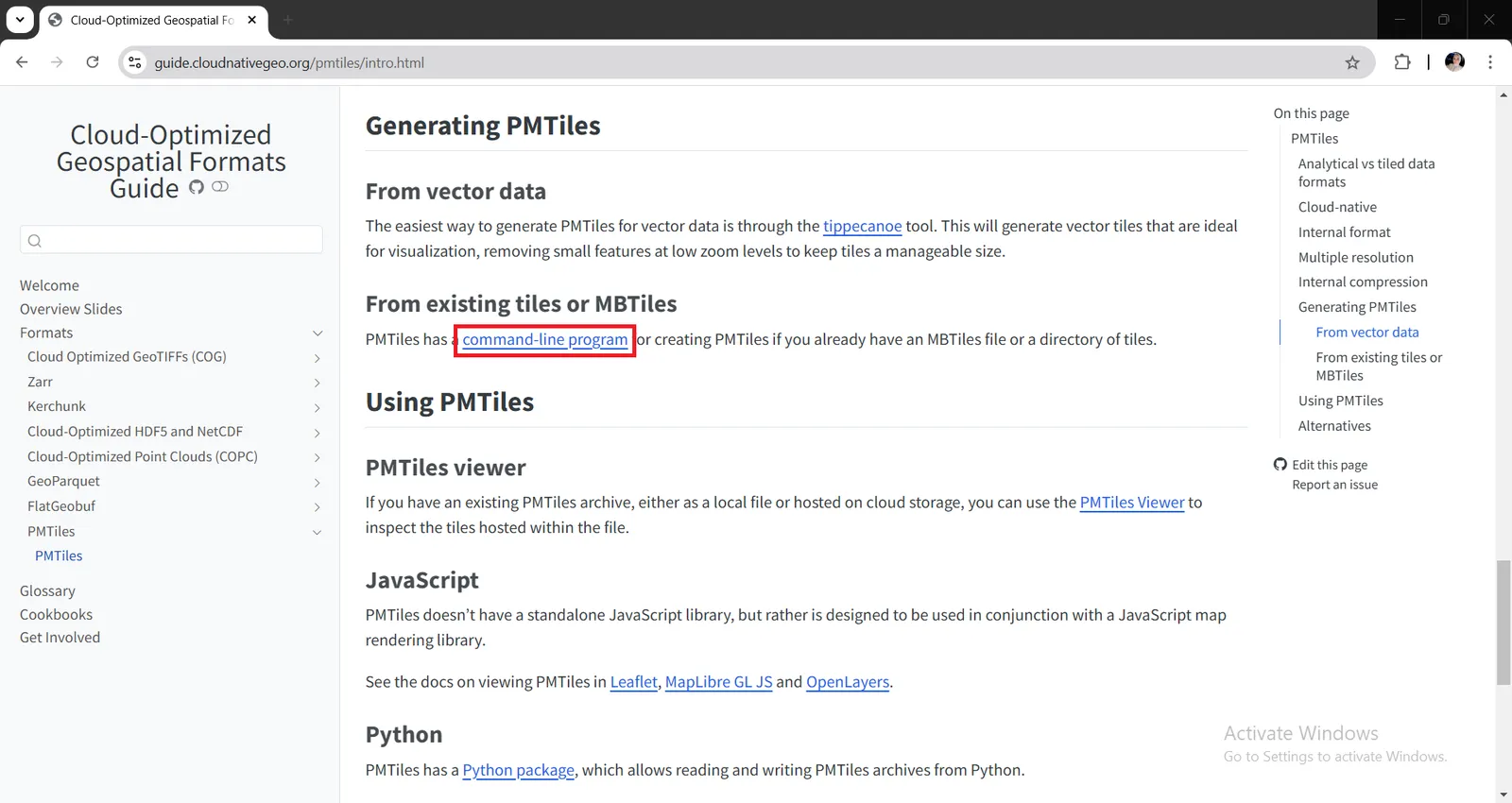Collapse the PMTiles sidebar section chevron
This screenshot has width=1512, height=803.
tap(318, 532)
